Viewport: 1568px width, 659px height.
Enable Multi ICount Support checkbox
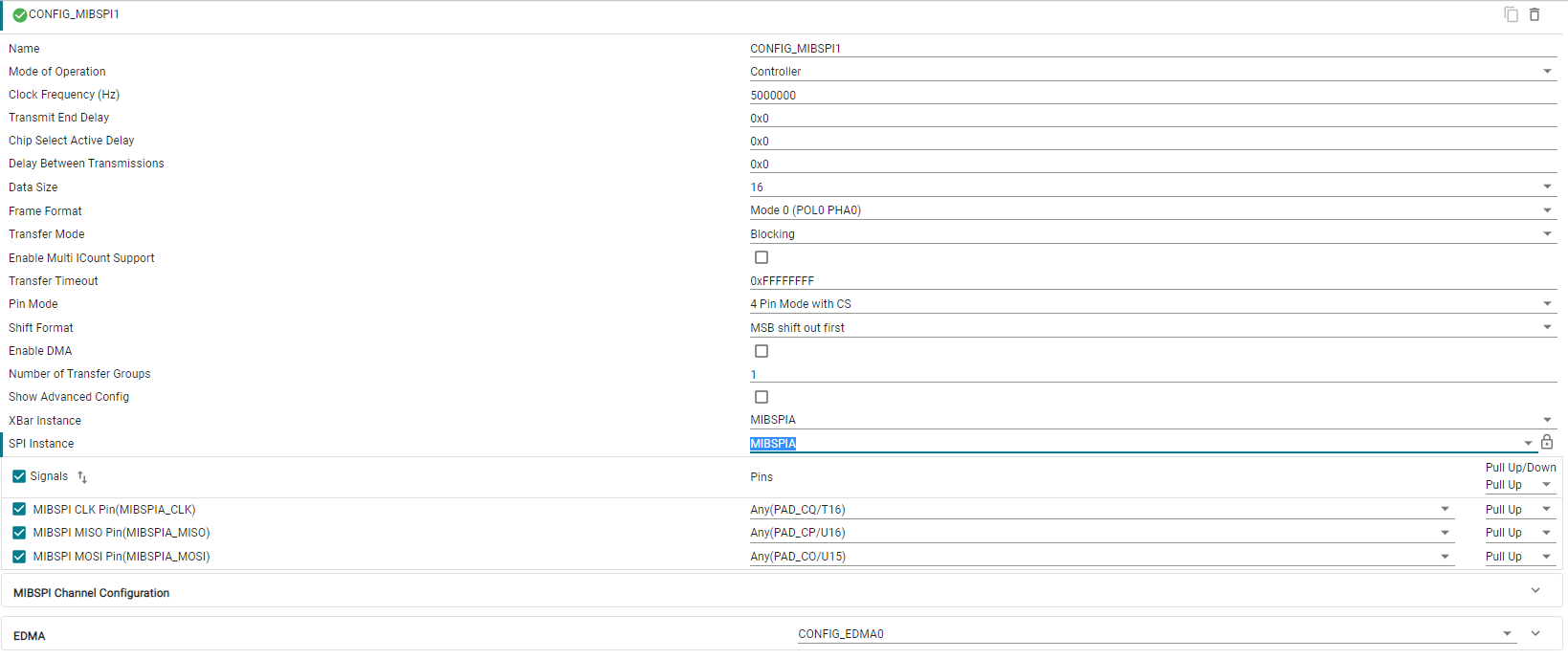pyautogui.click(x=762, y=257)
